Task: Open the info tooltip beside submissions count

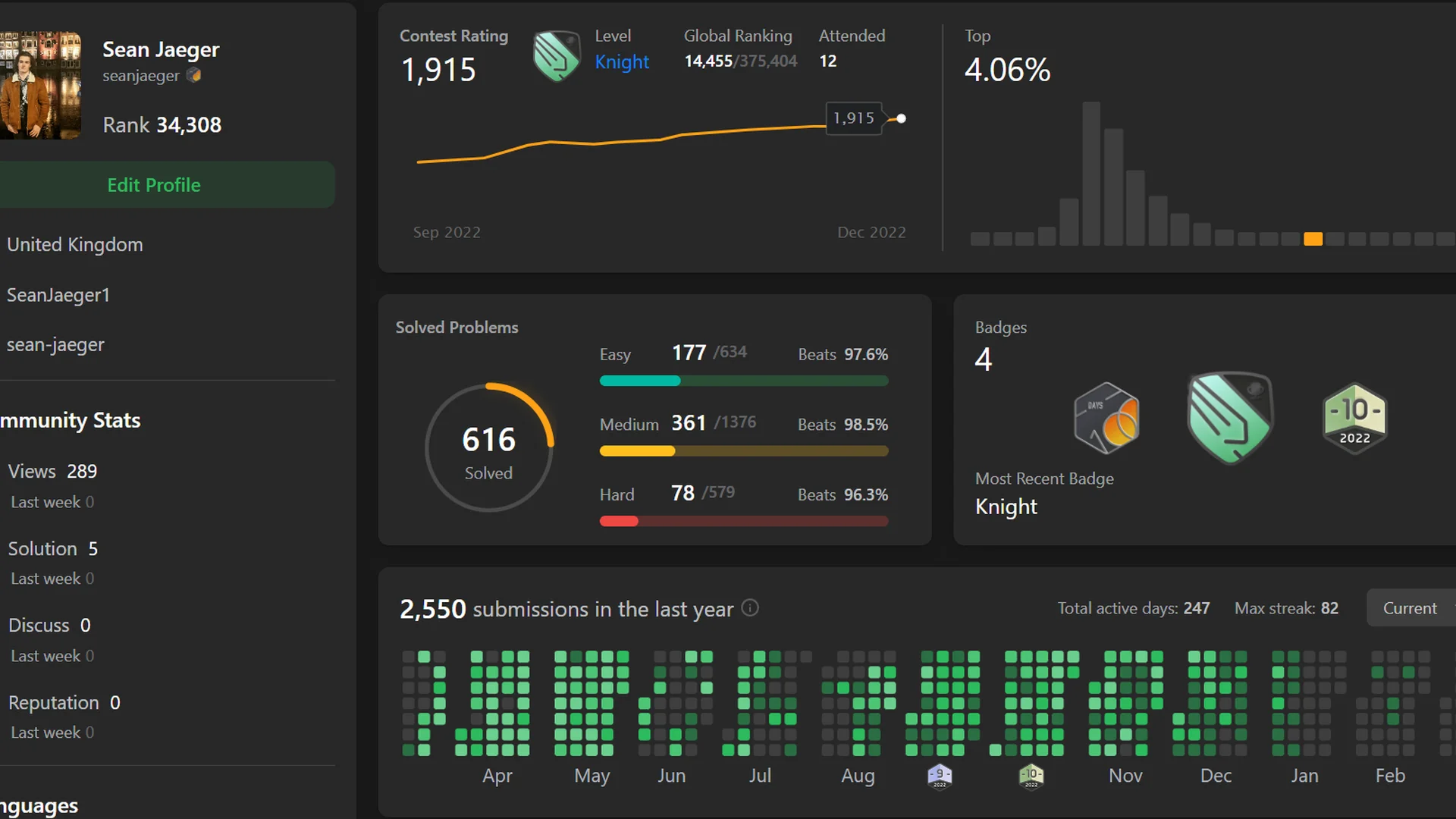Action: coord(750,608)
